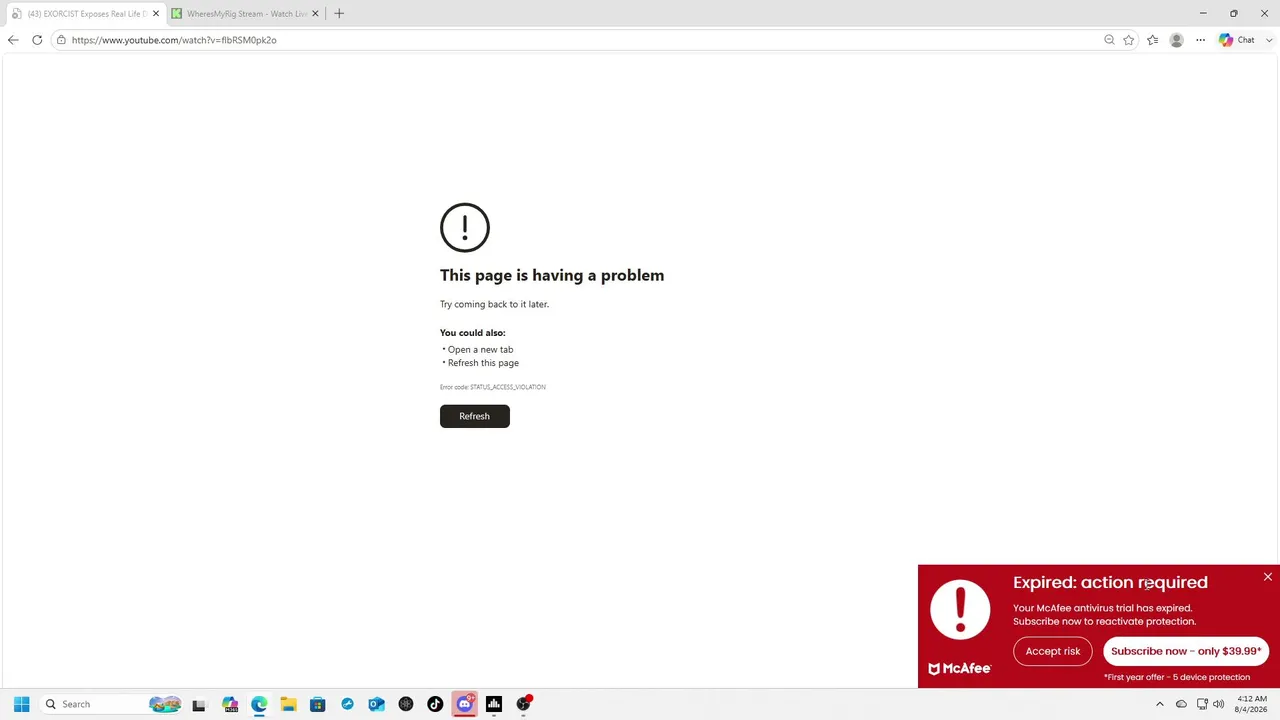Open Microsoft Store from the taskbar
This screenshot has width=1280, height=720.
[x=318, y=704]
